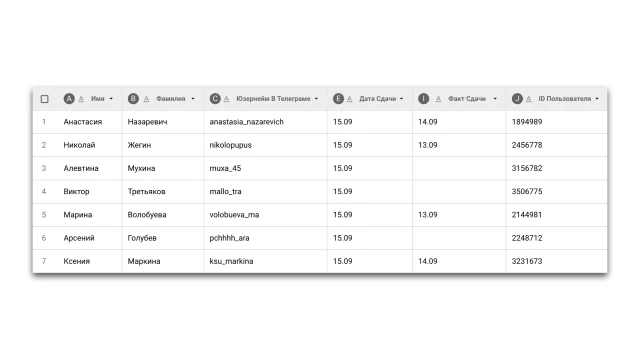Click the column C letter badge
The width and height of the screenshot is (640, 360).
[215, 99]
